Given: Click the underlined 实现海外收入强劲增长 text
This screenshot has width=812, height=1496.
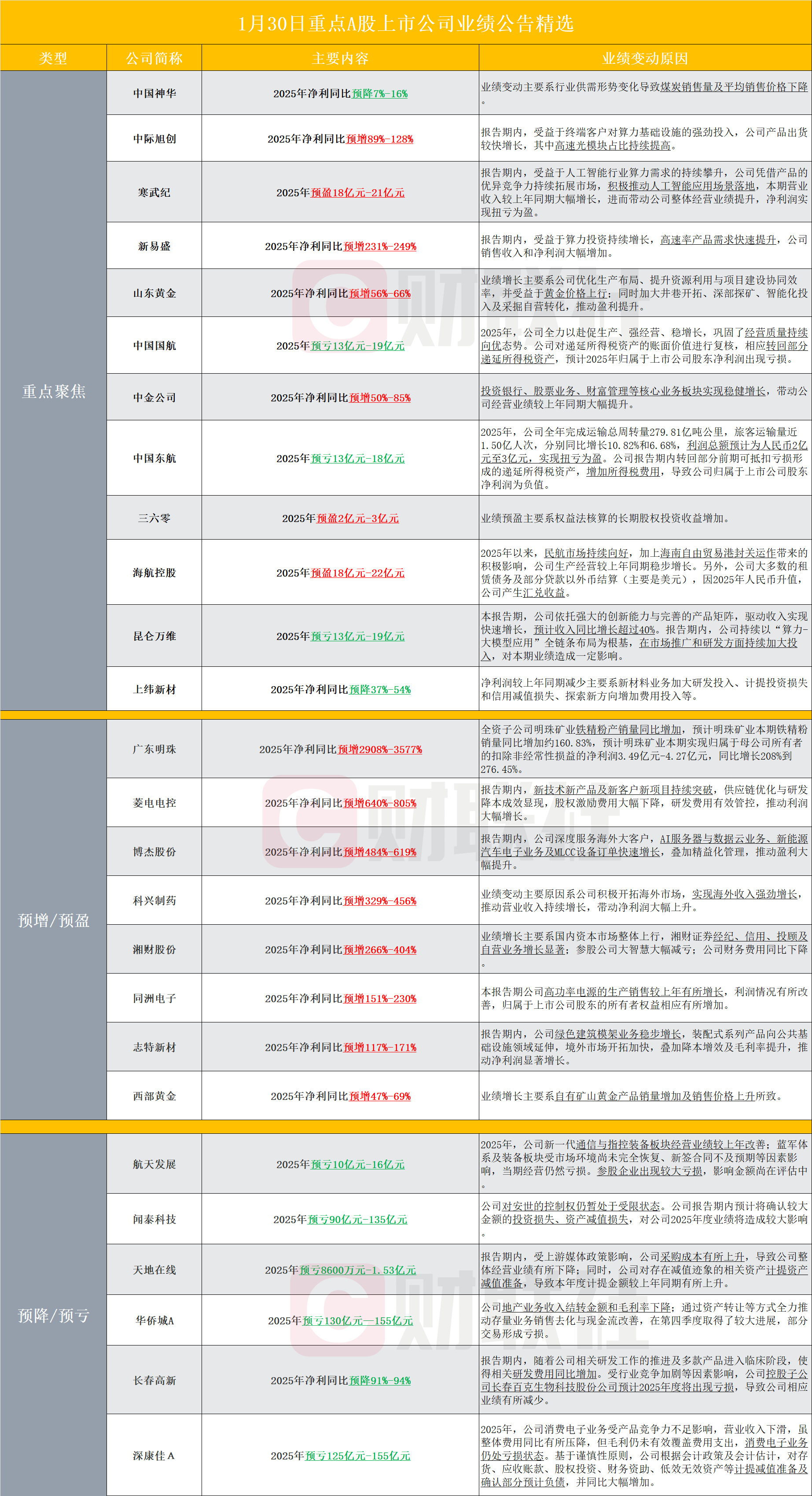Looking at the screenshot, I should [744, 894].
